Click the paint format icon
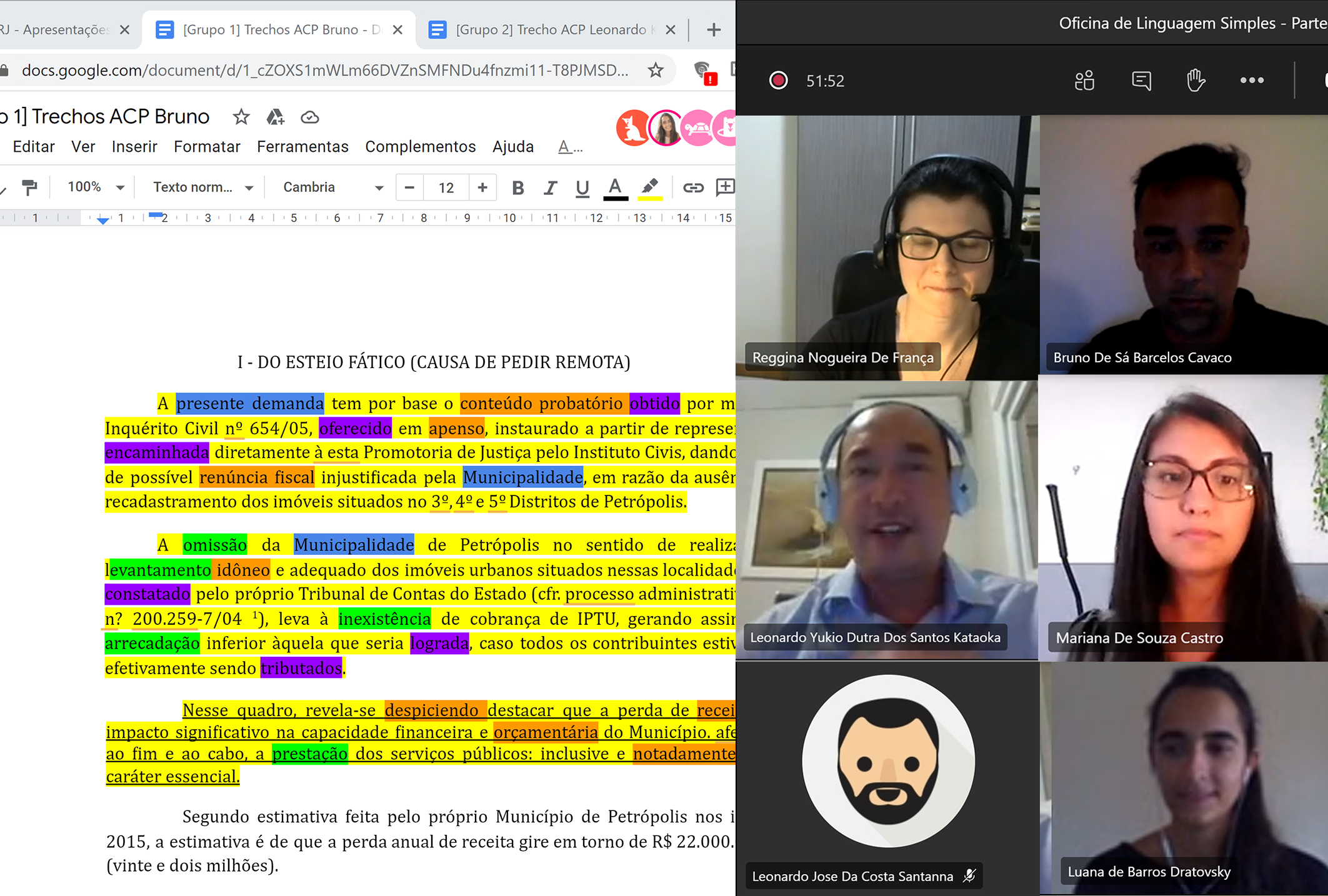 tap(29, 187)
